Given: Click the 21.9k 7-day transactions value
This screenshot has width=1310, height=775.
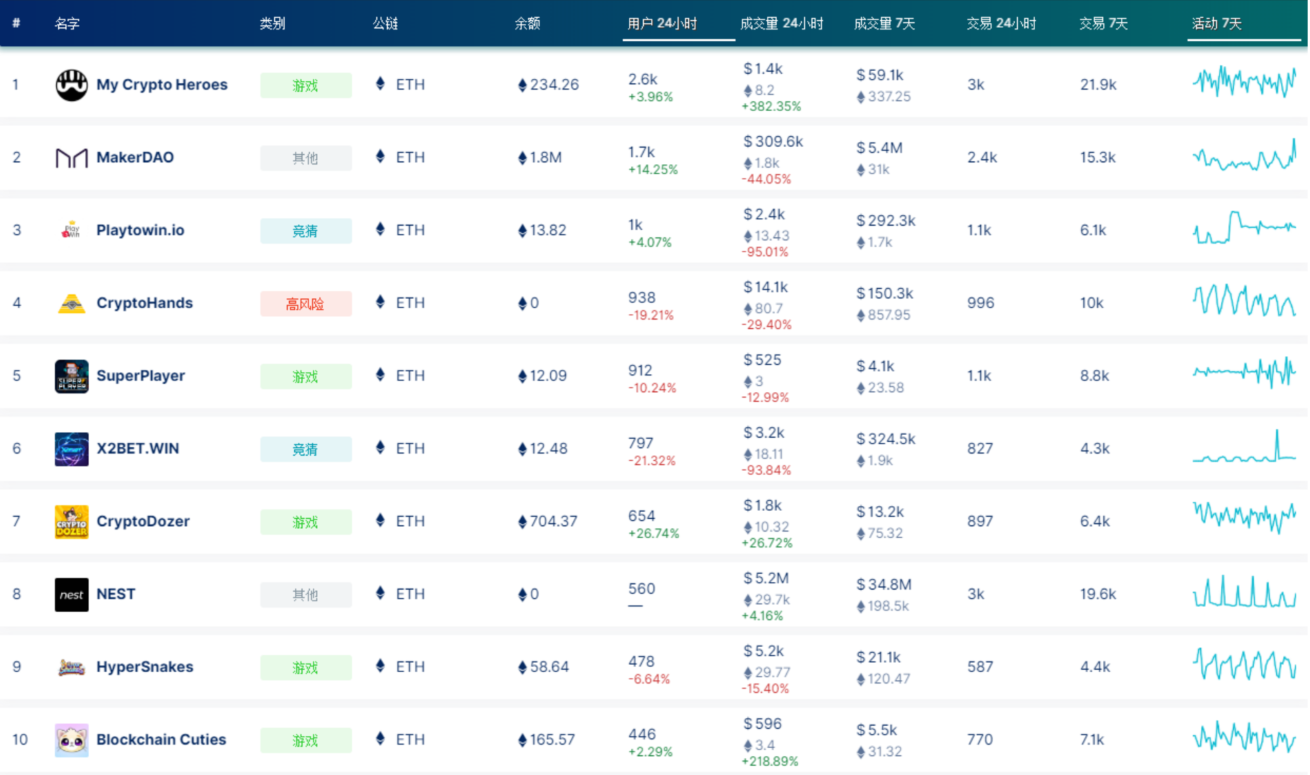Looking at the screenshot, I should tap(1098, 85).
